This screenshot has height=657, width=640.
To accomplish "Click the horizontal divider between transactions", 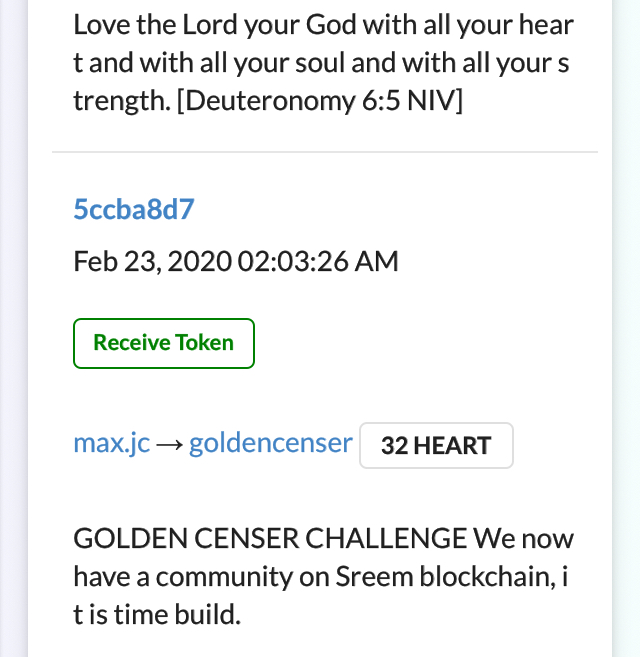I will [325, 152].
